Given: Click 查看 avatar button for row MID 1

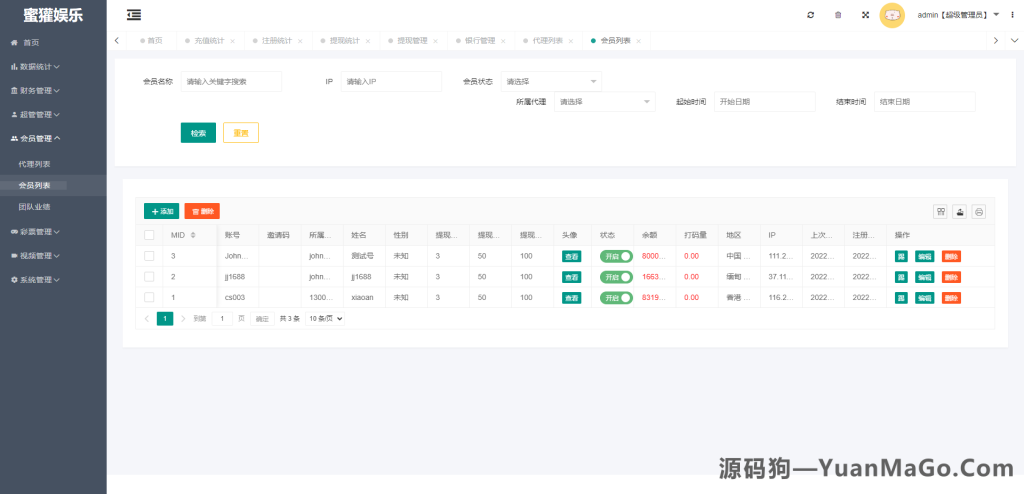Looking at the screenshot, I should click(571, 298).
